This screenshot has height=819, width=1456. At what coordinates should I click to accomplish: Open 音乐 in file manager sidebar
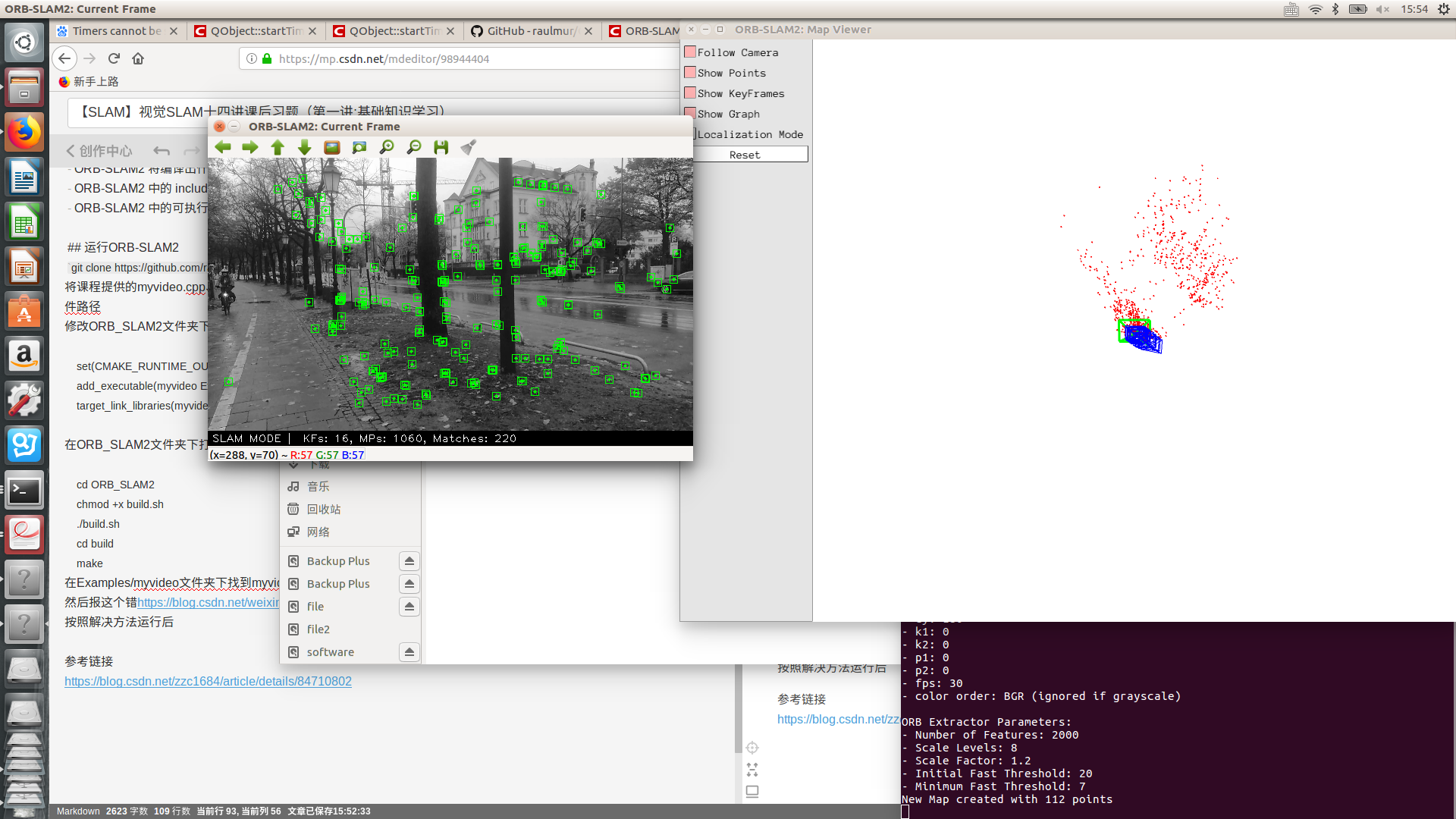pyautogui.click(x=318, y=486)
